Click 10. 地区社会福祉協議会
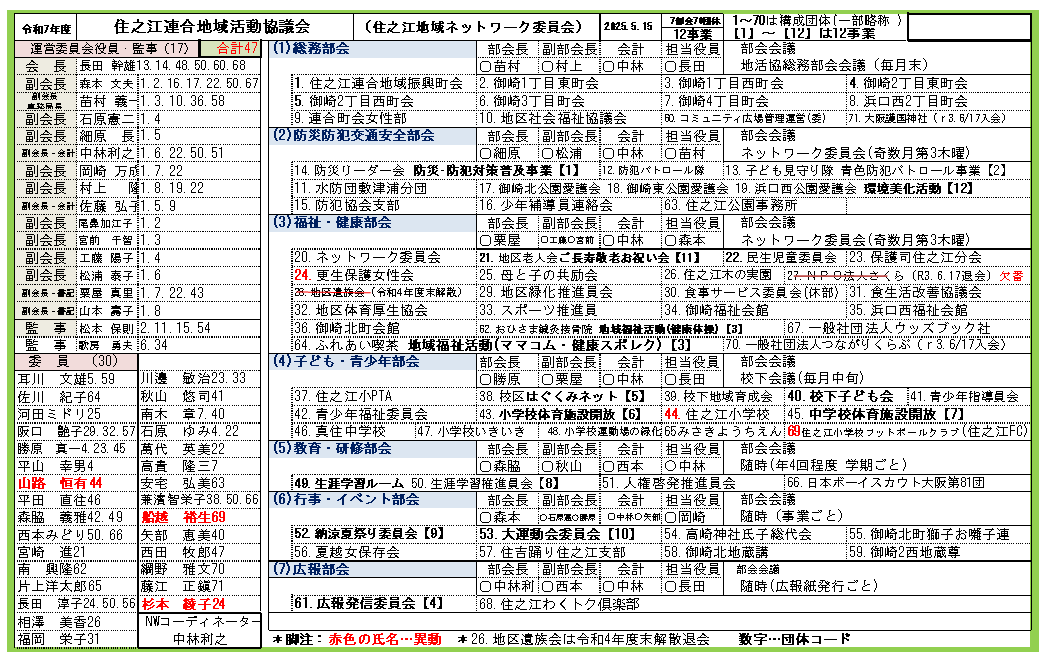The width and height of the screenshot is (1045, 657). (552, 118)
